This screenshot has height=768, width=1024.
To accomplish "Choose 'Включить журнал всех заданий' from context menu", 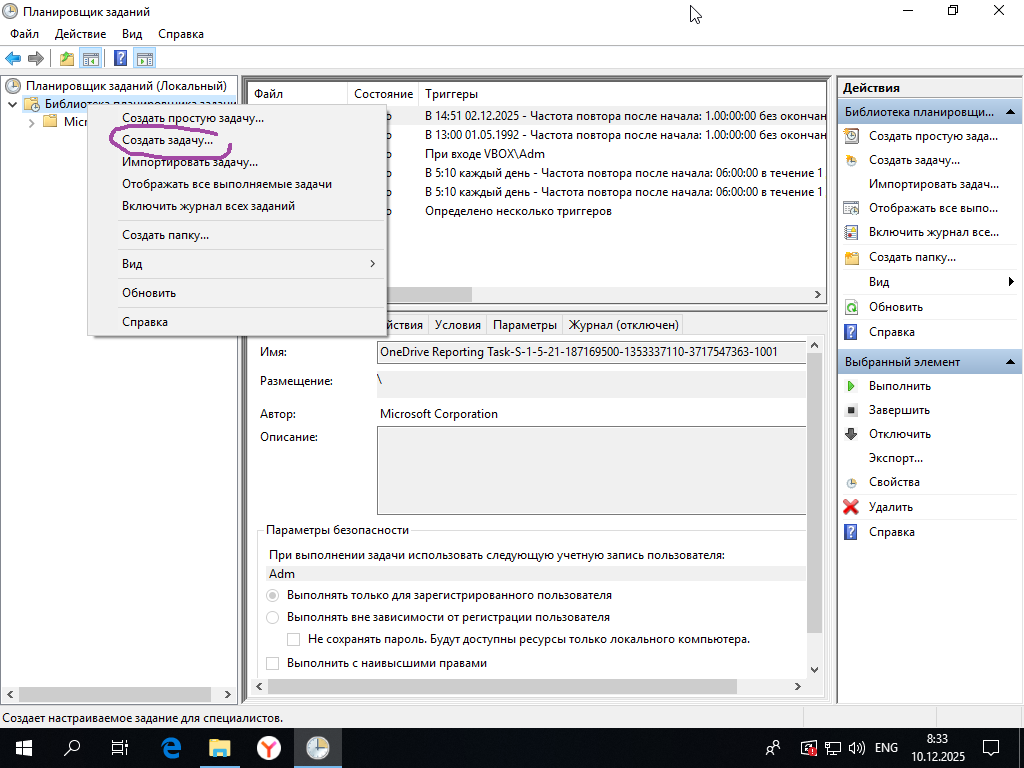I will 236,206.
